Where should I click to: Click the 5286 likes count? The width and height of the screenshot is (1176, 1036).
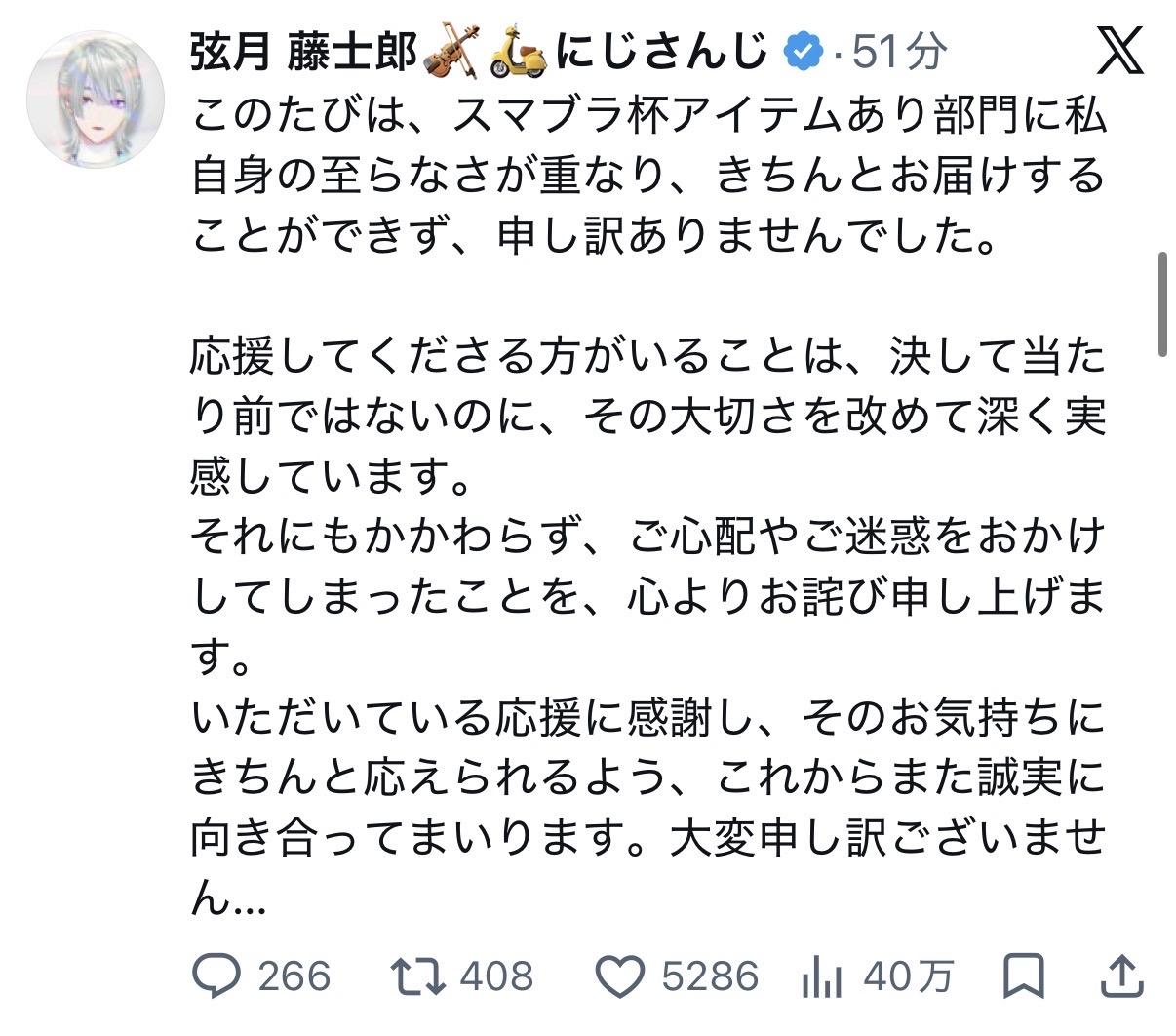click(x=709, y=976)
